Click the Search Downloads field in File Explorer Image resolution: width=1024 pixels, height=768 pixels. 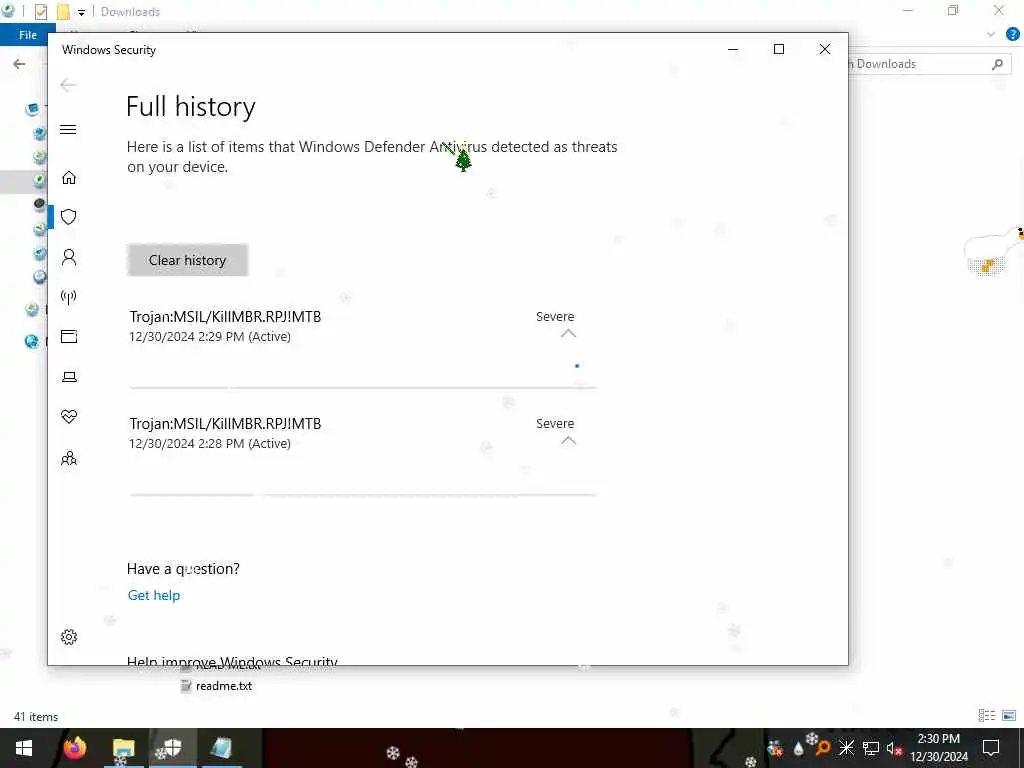tap(927, 64)
